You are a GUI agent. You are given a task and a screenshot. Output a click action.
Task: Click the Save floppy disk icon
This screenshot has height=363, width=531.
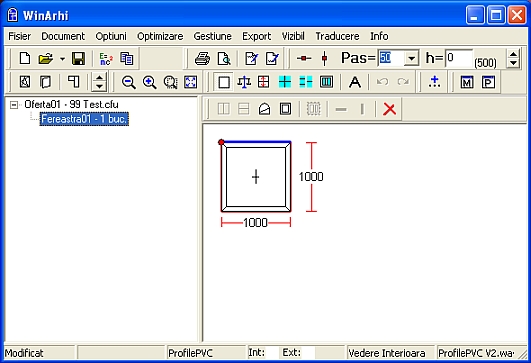point(78,58)
